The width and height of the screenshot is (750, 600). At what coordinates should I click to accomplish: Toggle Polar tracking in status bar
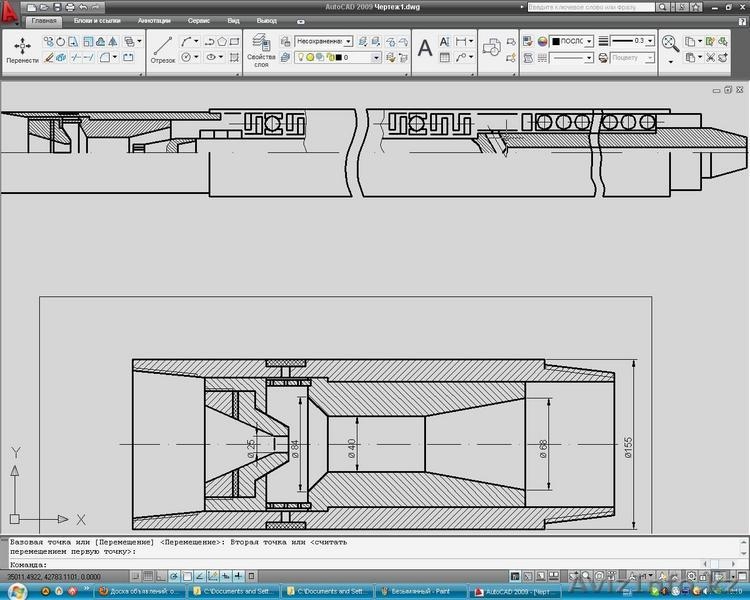pos(174,576)
